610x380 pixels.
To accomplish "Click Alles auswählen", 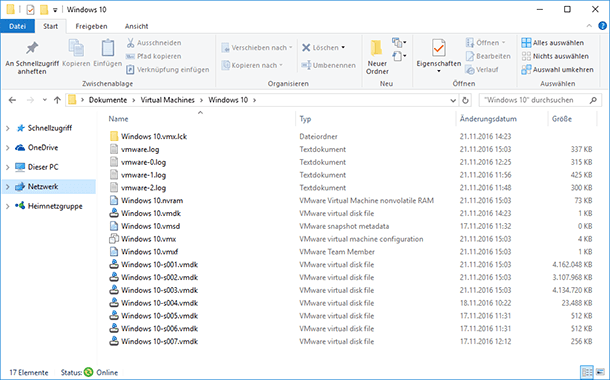I will point(552,43).
